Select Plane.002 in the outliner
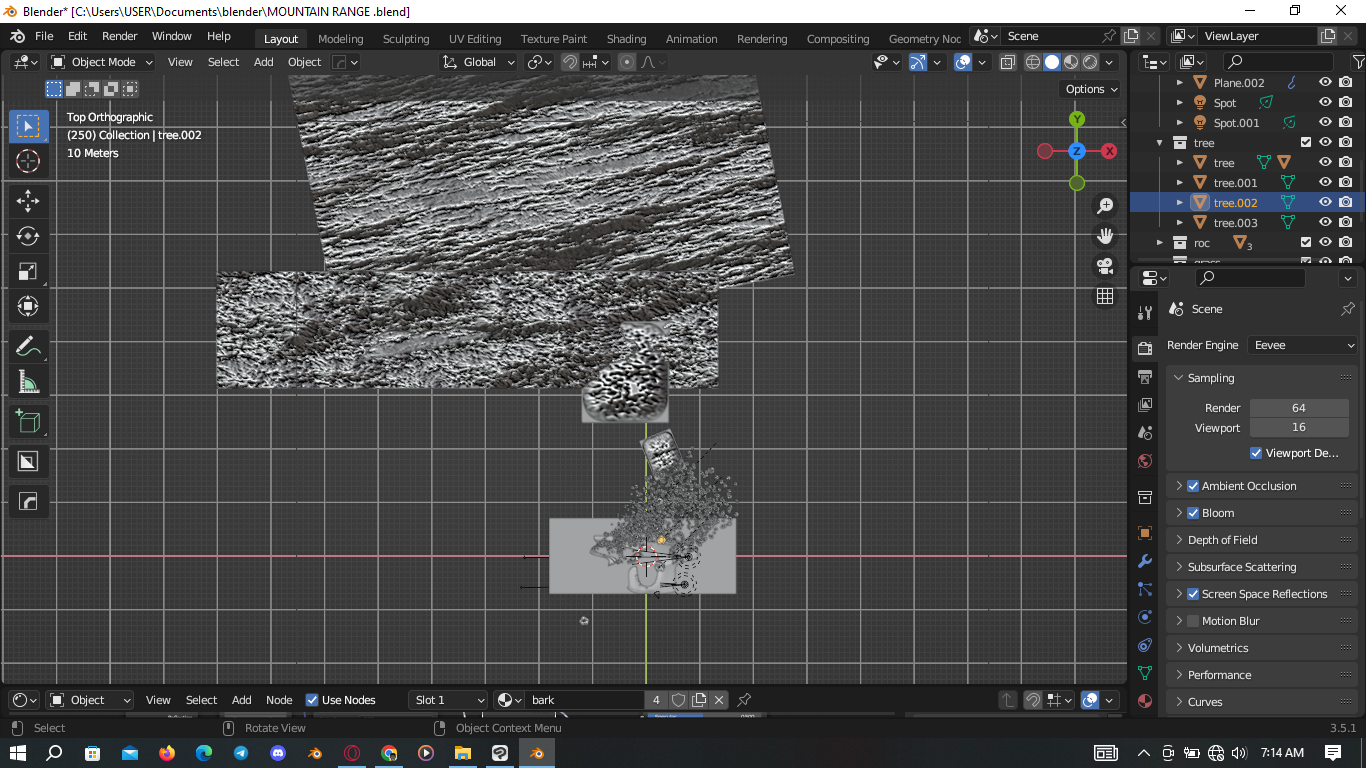 point(1239,82)
